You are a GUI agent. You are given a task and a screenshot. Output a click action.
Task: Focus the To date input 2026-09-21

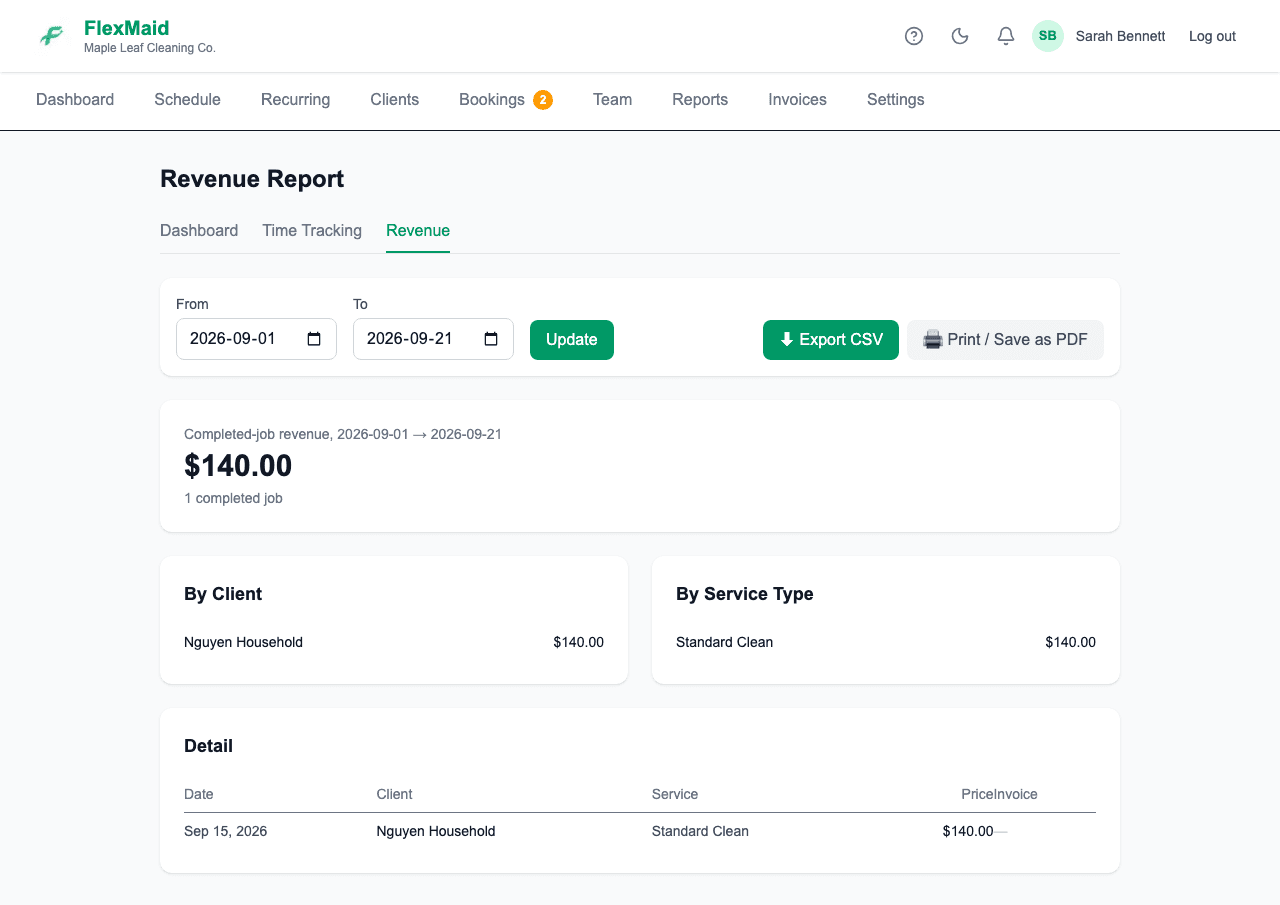433,339
